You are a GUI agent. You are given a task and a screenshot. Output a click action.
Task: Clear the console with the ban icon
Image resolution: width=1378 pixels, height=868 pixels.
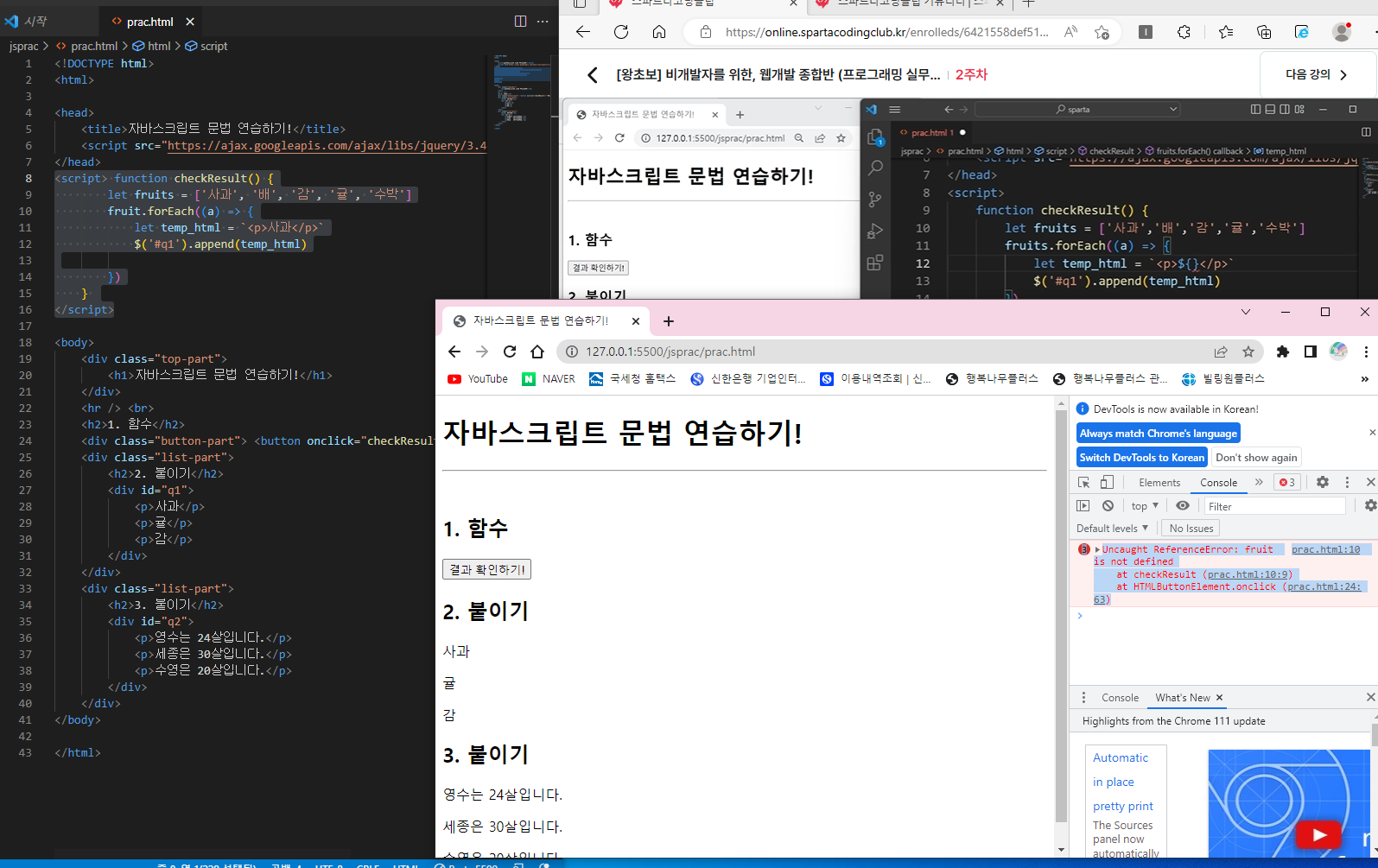[1108, 506]
